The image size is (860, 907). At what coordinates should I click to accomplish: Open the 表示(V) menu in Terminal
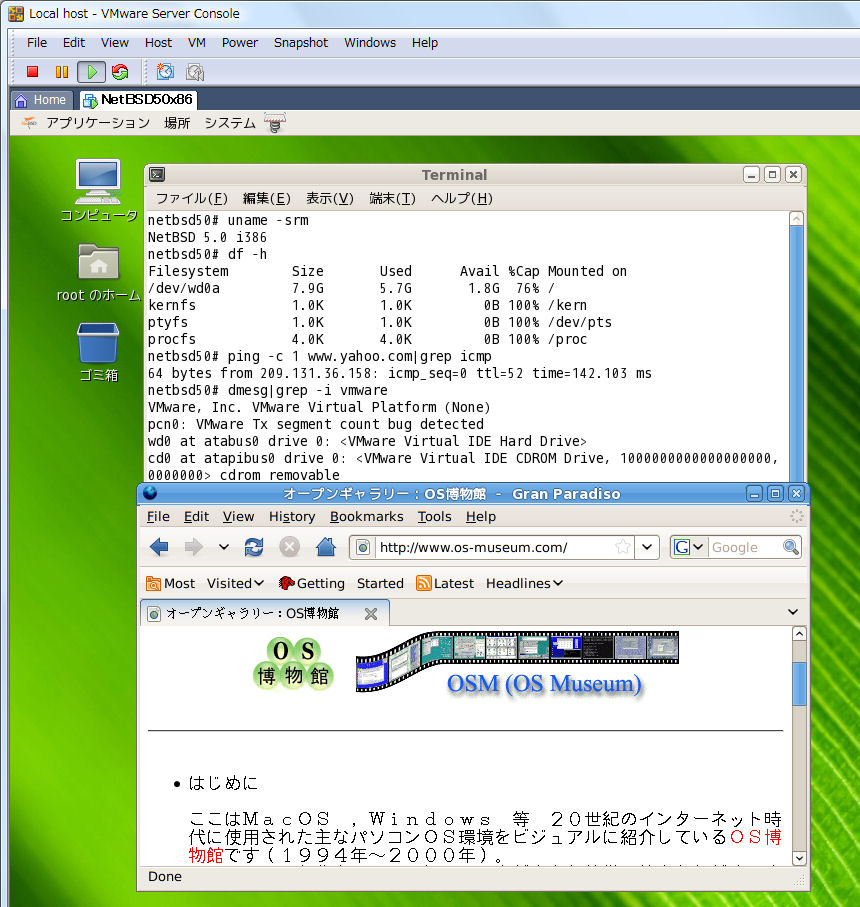click(330, 198)
